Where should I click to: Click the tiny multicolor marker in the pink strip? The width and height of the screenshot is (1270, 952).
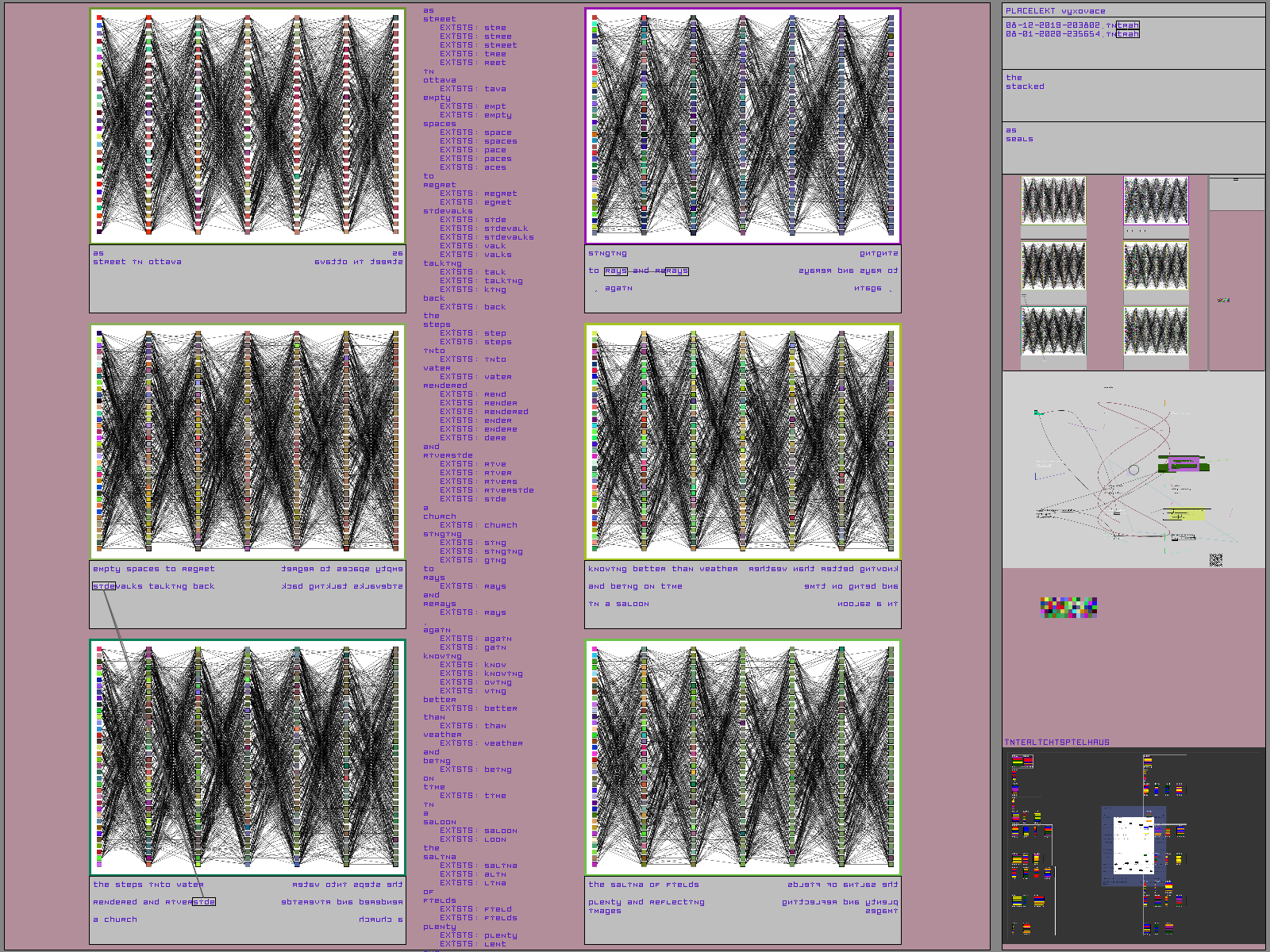(x=1223, y=300)
